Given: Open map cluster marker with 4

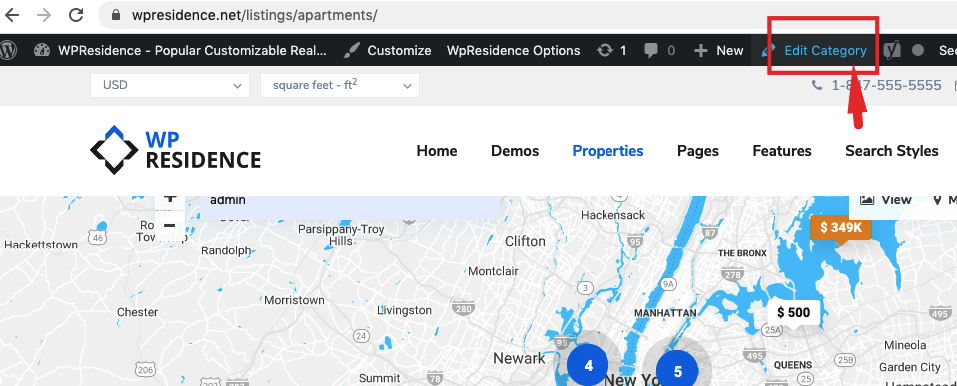Looking at the screenshot, I should tap(588, 366).
